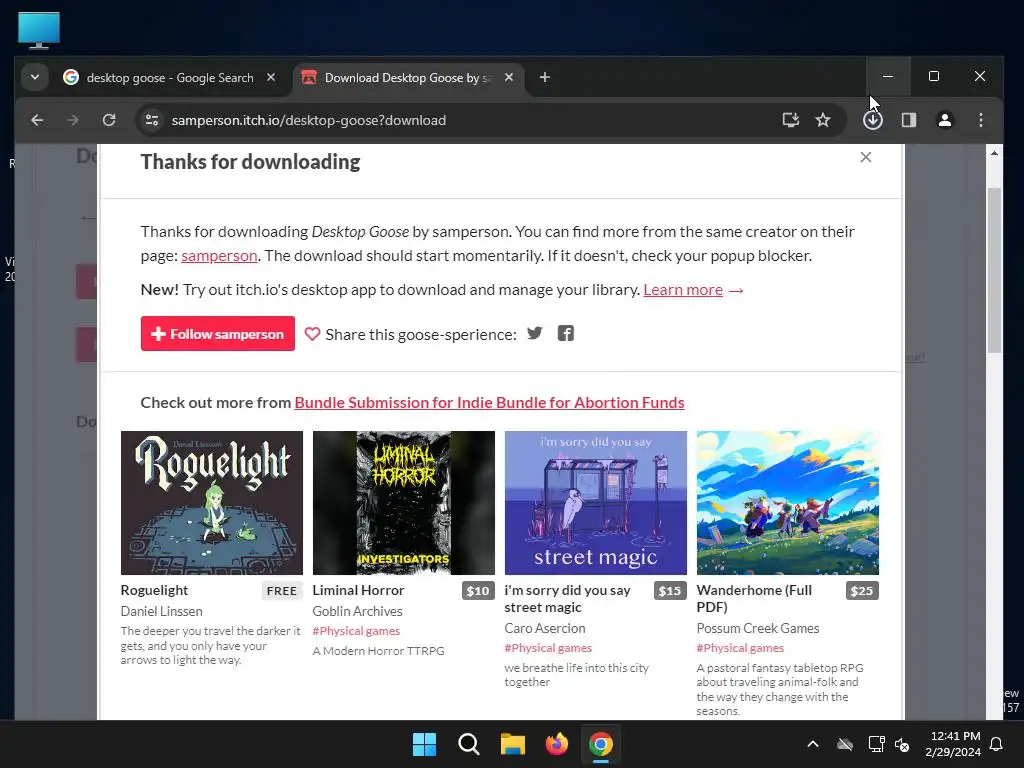Click the A Modern Horror TTRPG description
Viewport: 1024px width, 768px height.
(x=378, y=651)
